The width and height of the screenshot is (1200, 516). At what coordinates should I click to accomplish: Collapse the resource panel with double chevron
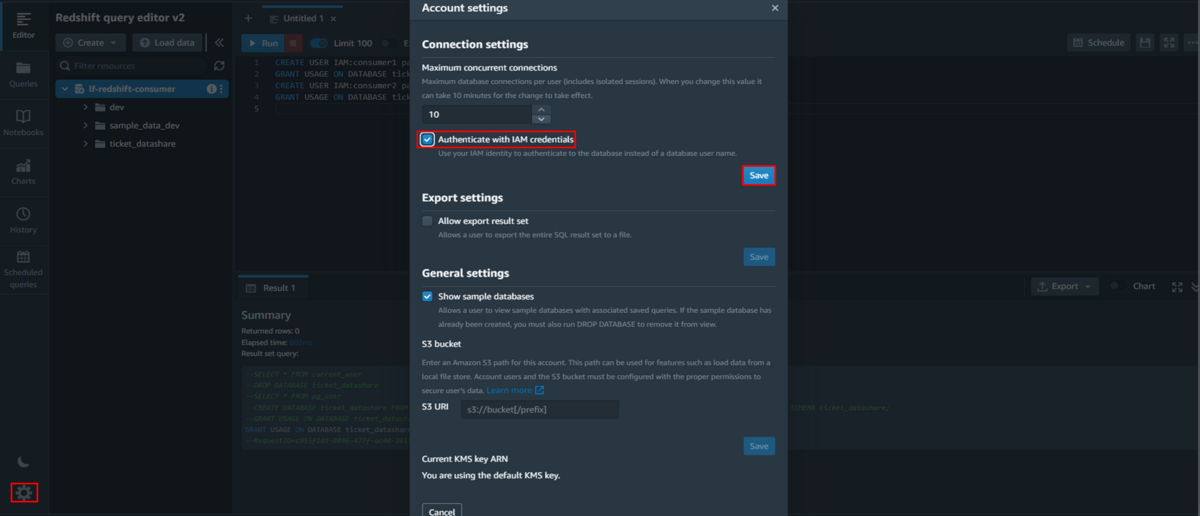click(x=220, y=43)
